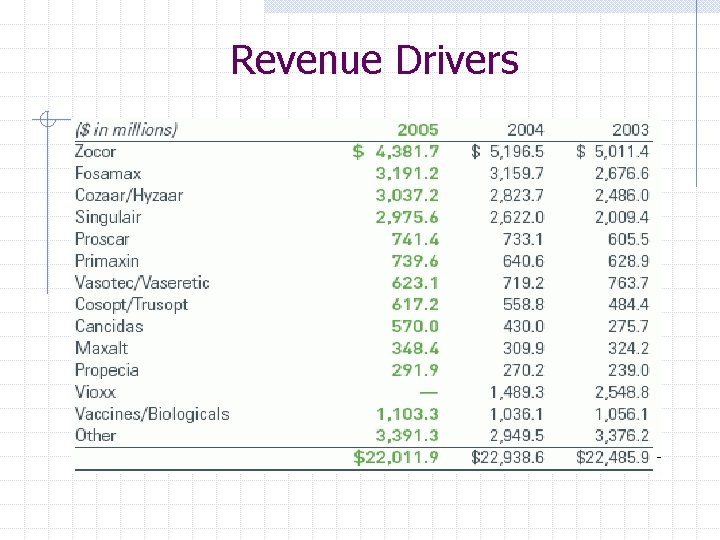Click Singulair 2005 value 2,975.6
The image size is (720, 540).
407,217
